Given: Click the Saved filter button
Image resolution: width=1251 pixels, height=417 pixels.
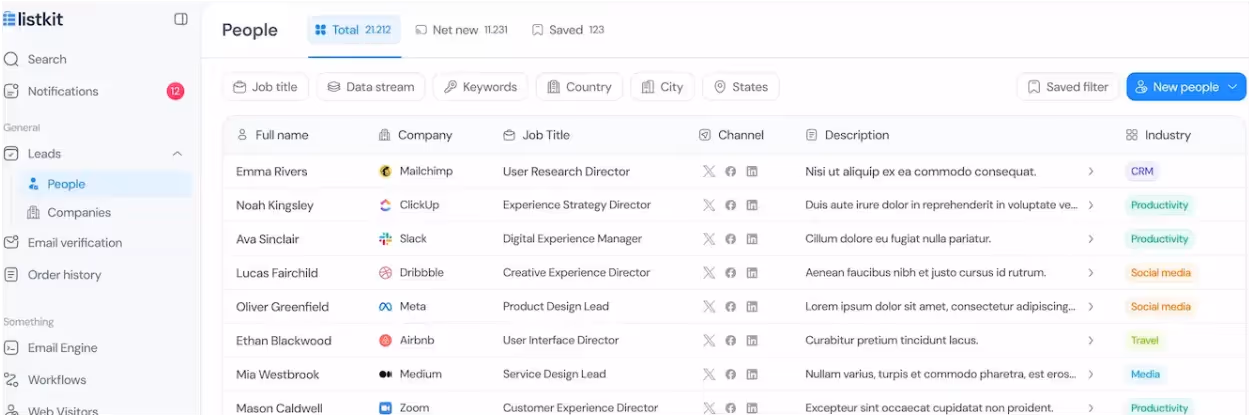Looking at the screenshot, I should 1068,87.
